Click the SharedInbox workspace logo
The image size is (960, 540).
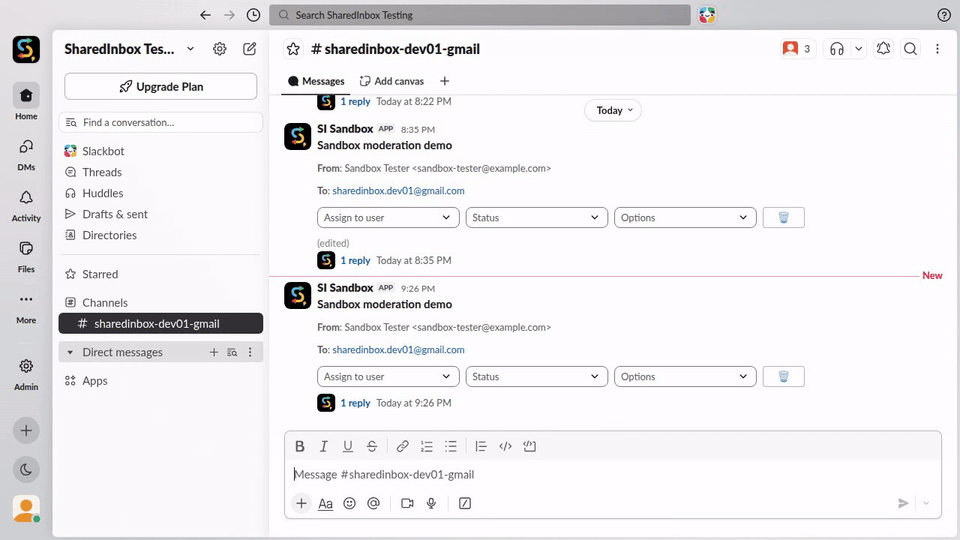pyautogui.click(x=26, y=50)
